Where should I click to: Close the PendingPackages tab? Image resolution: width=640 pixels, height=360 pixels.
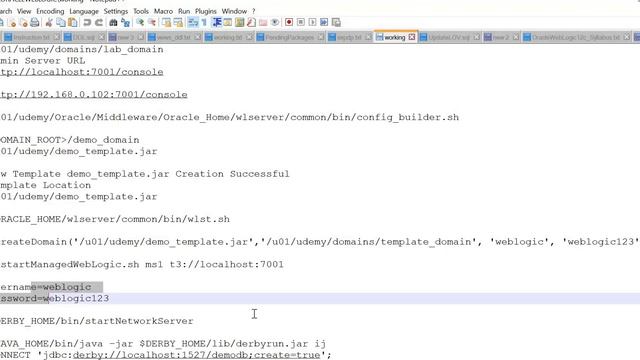point(321,37)
